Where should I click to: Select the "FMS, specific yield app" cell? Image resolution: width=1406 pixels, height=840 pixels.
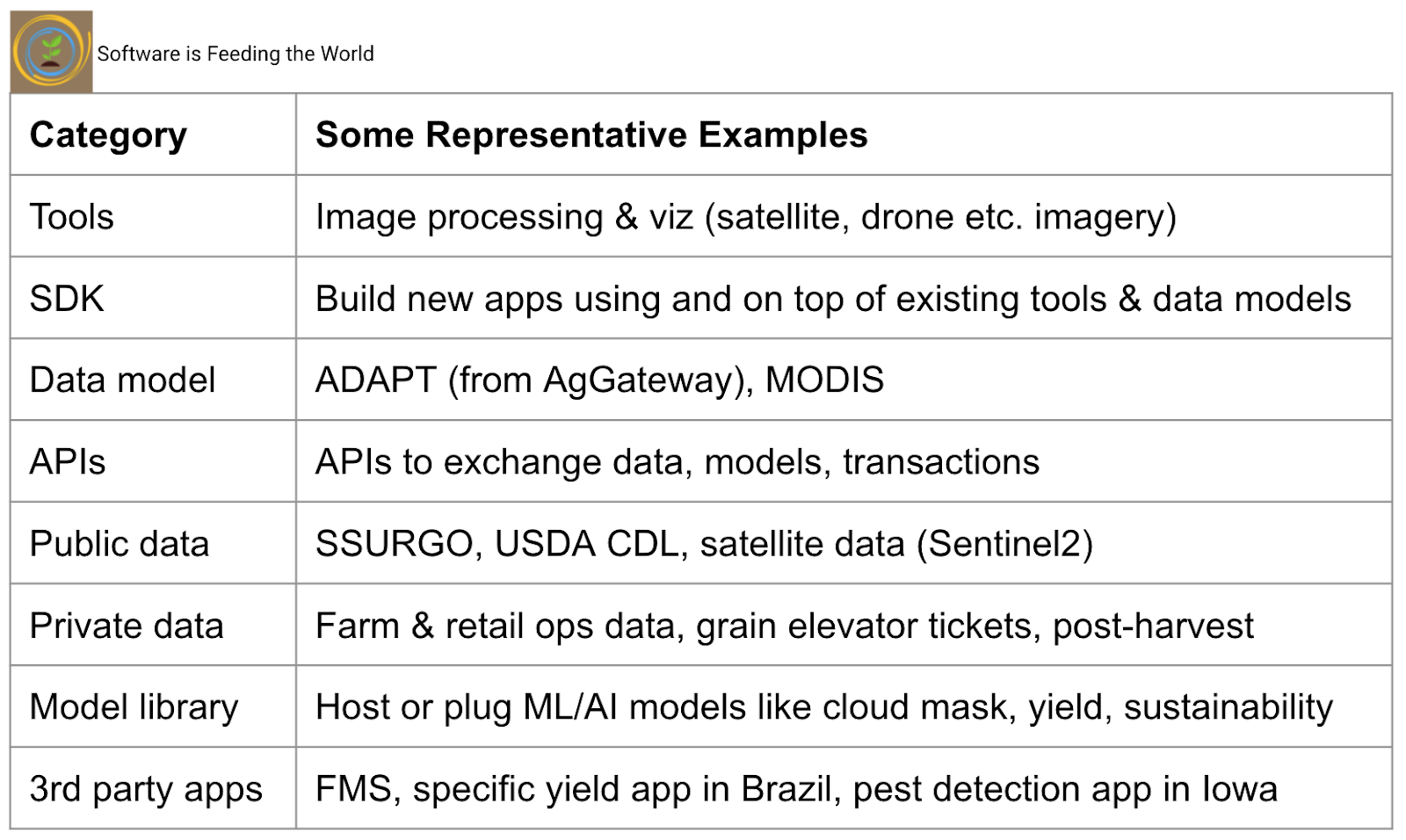(795, 789)
